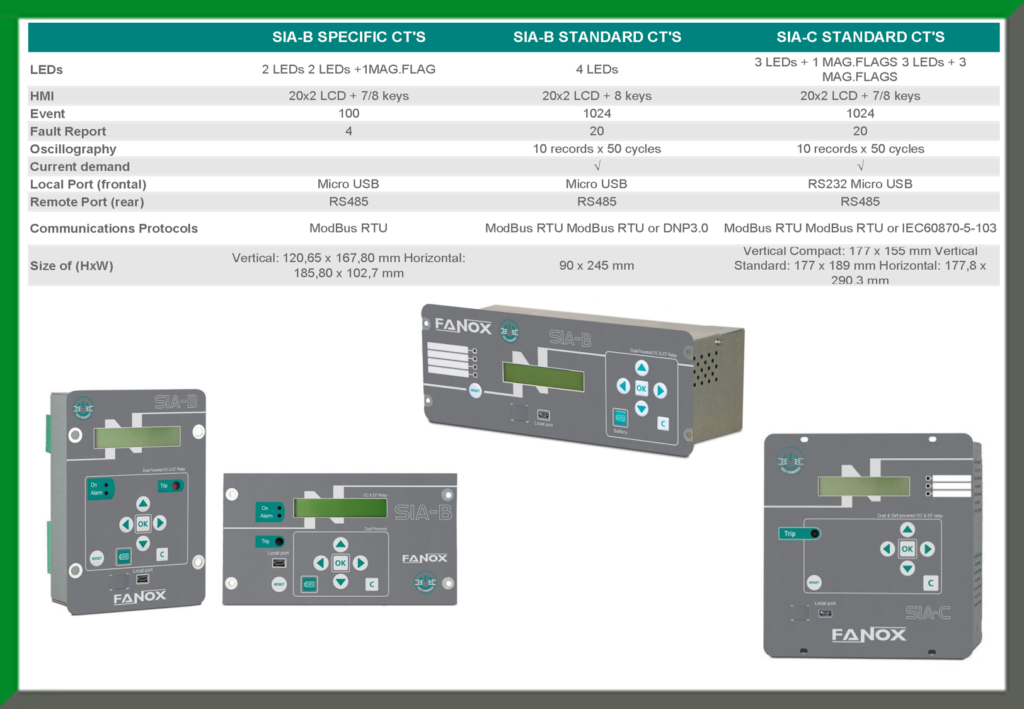Screen dimensions: 1024x709
Task: Select the down arrow key on the SIA-C keypad
Action: click(907, 567)
